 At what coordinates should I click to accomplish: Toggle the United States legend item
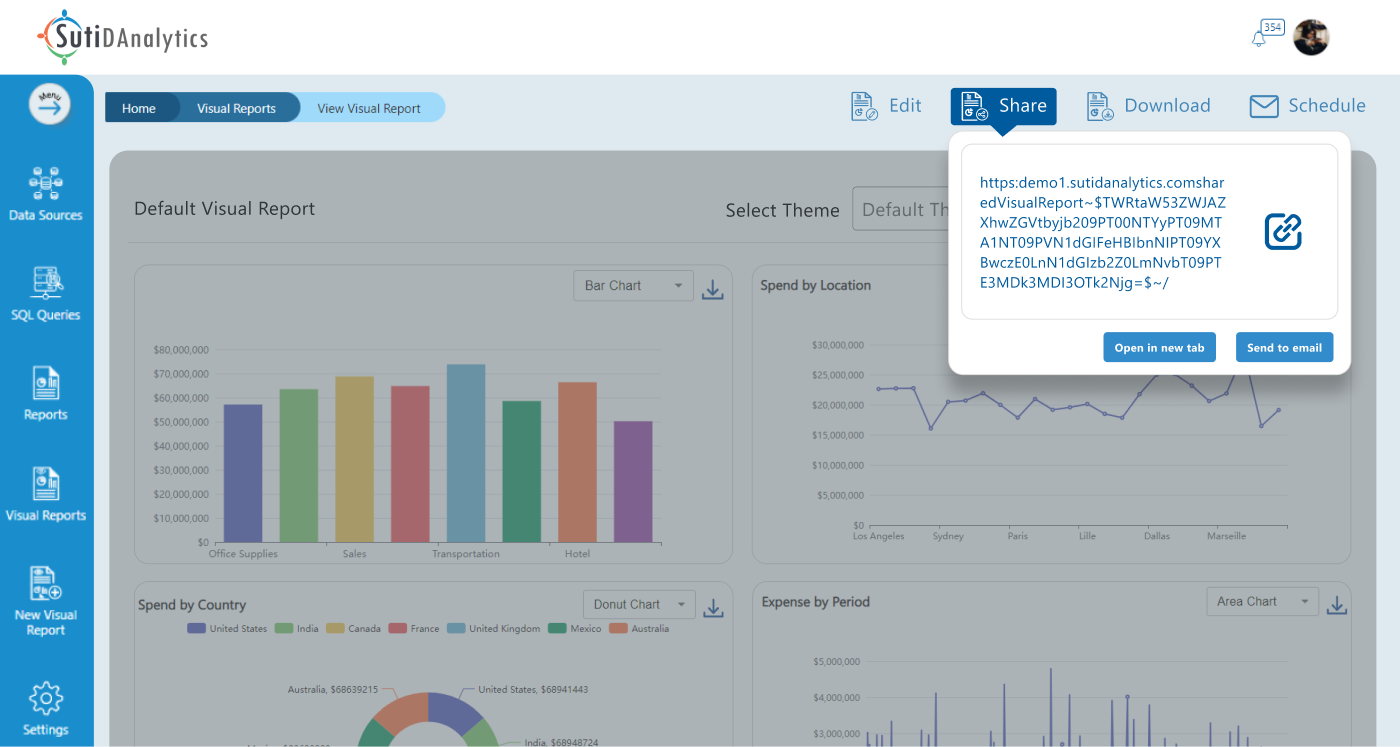(x=227, y=629)
